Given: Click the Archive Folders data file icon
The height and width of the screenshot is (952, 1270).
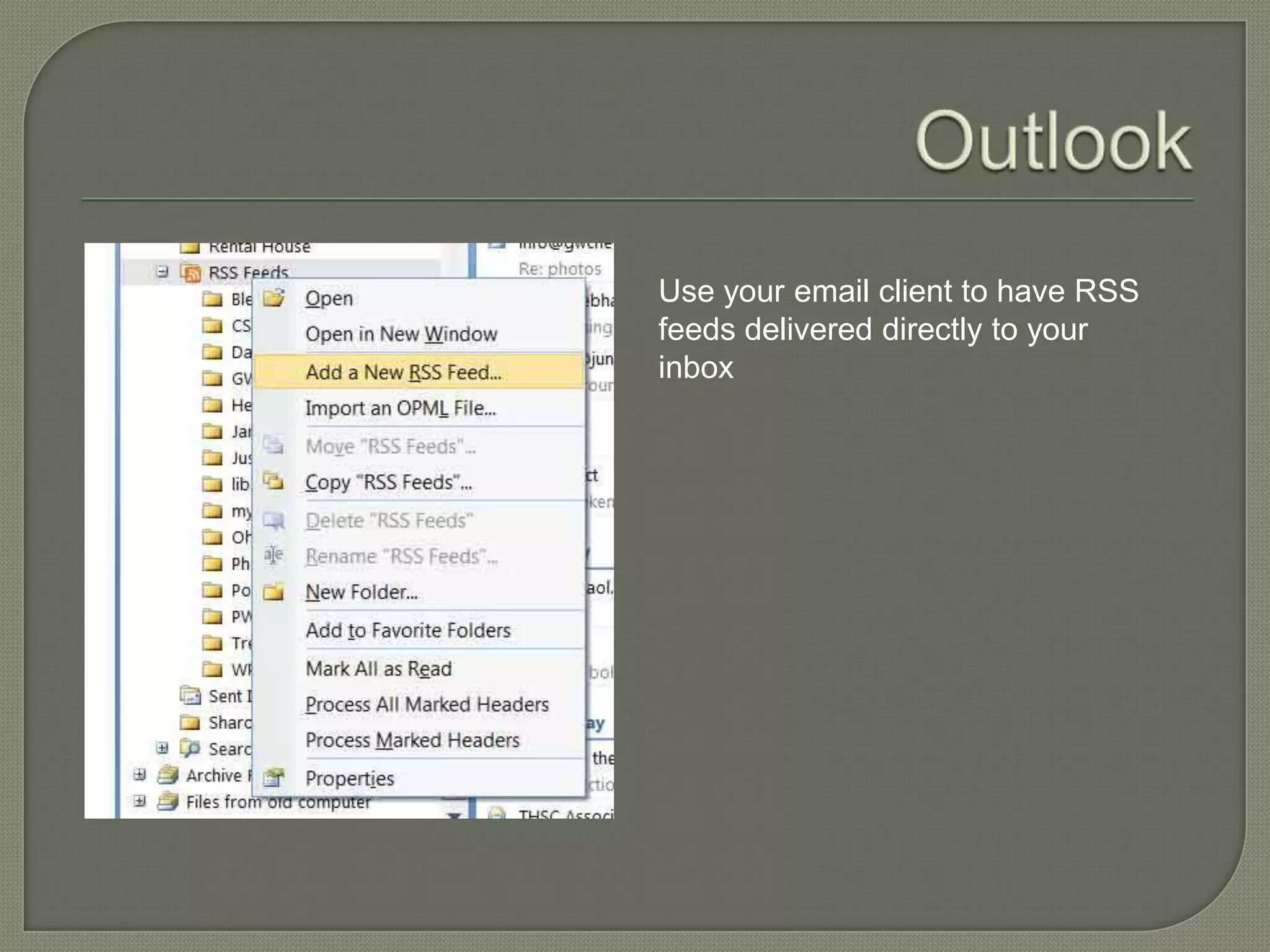Looking at the screenshot, I should tap(167, 775).
